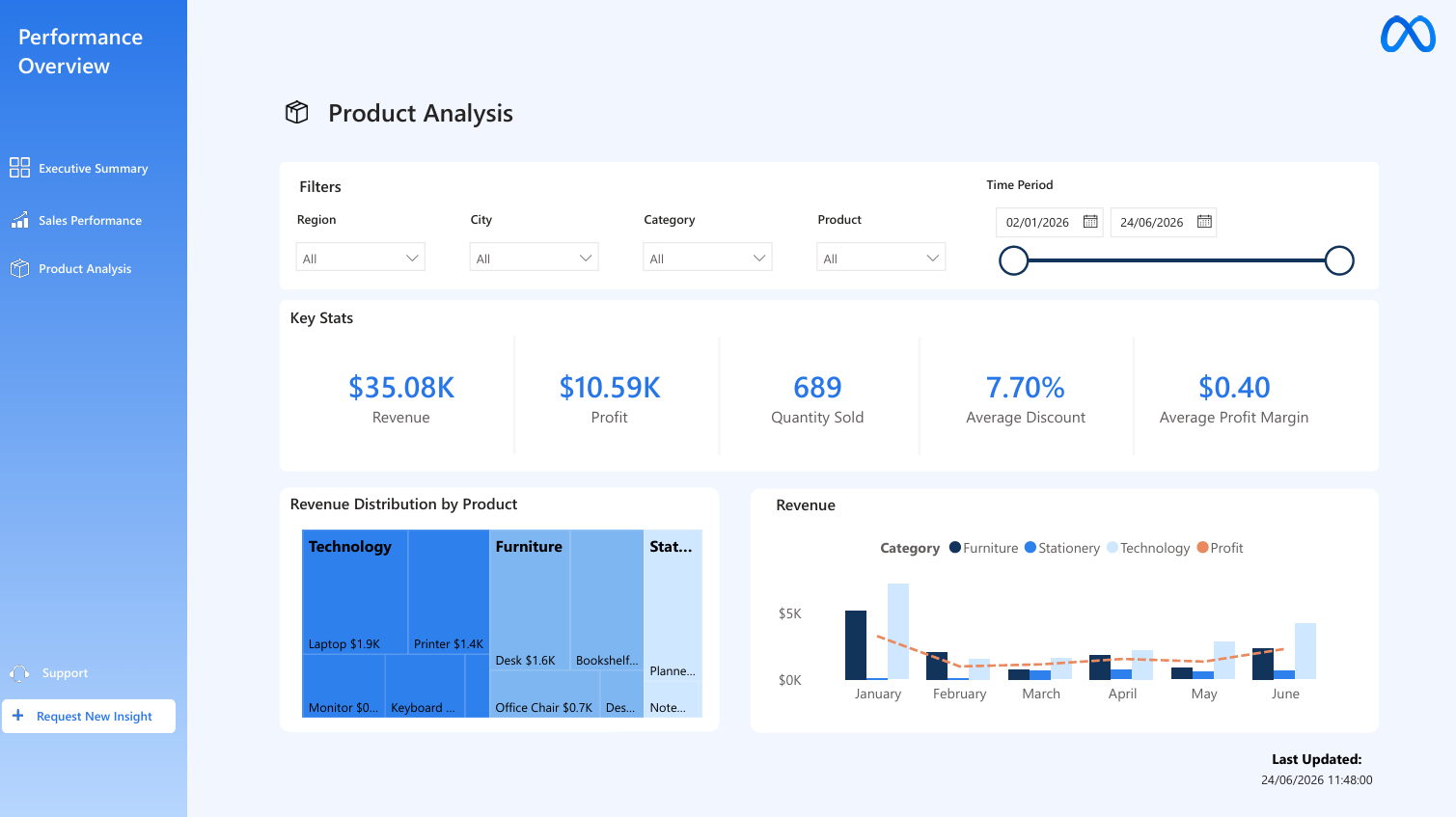1456x817 pixels.
Task: Click the February axis label
Action: click(960, 694)
